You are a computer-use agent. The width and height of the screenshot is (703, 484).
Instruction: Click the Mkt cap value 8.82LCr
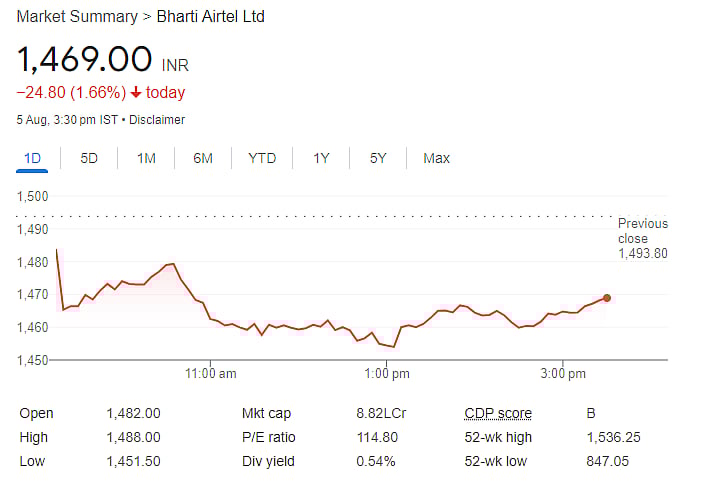coord(382,413)
